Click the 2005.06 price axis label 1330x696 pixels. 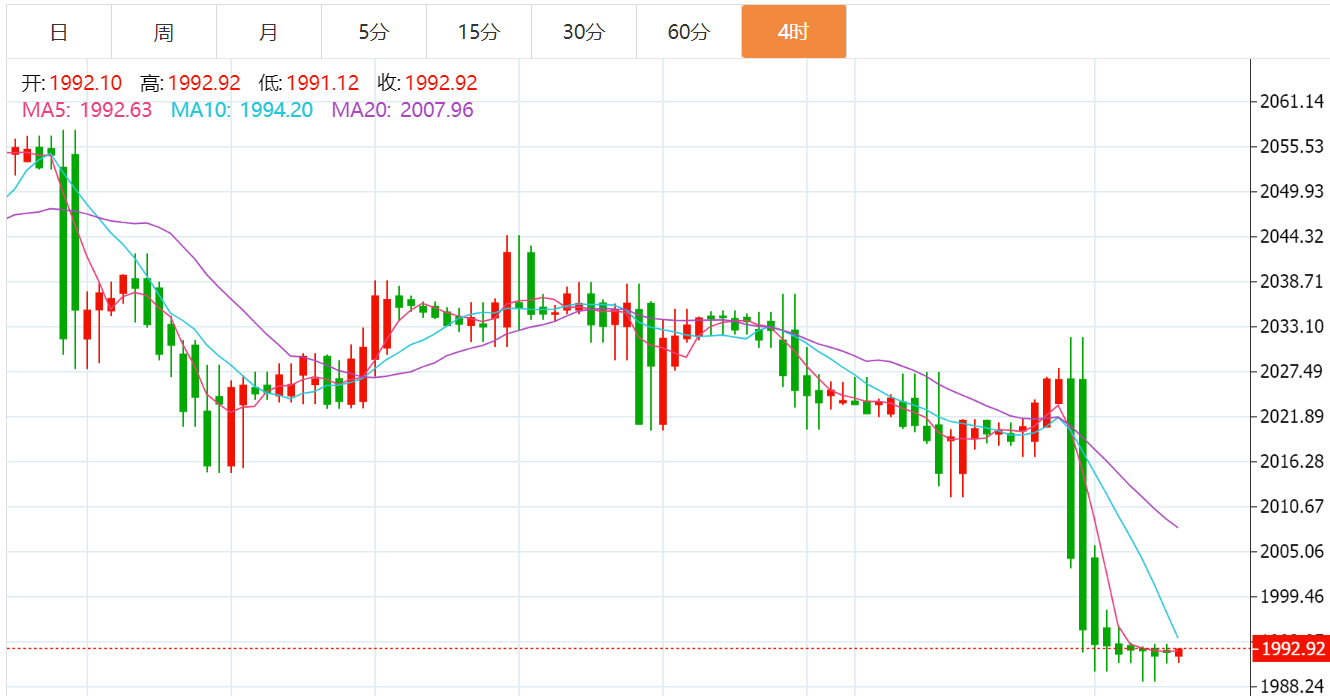click(1293, 552)
